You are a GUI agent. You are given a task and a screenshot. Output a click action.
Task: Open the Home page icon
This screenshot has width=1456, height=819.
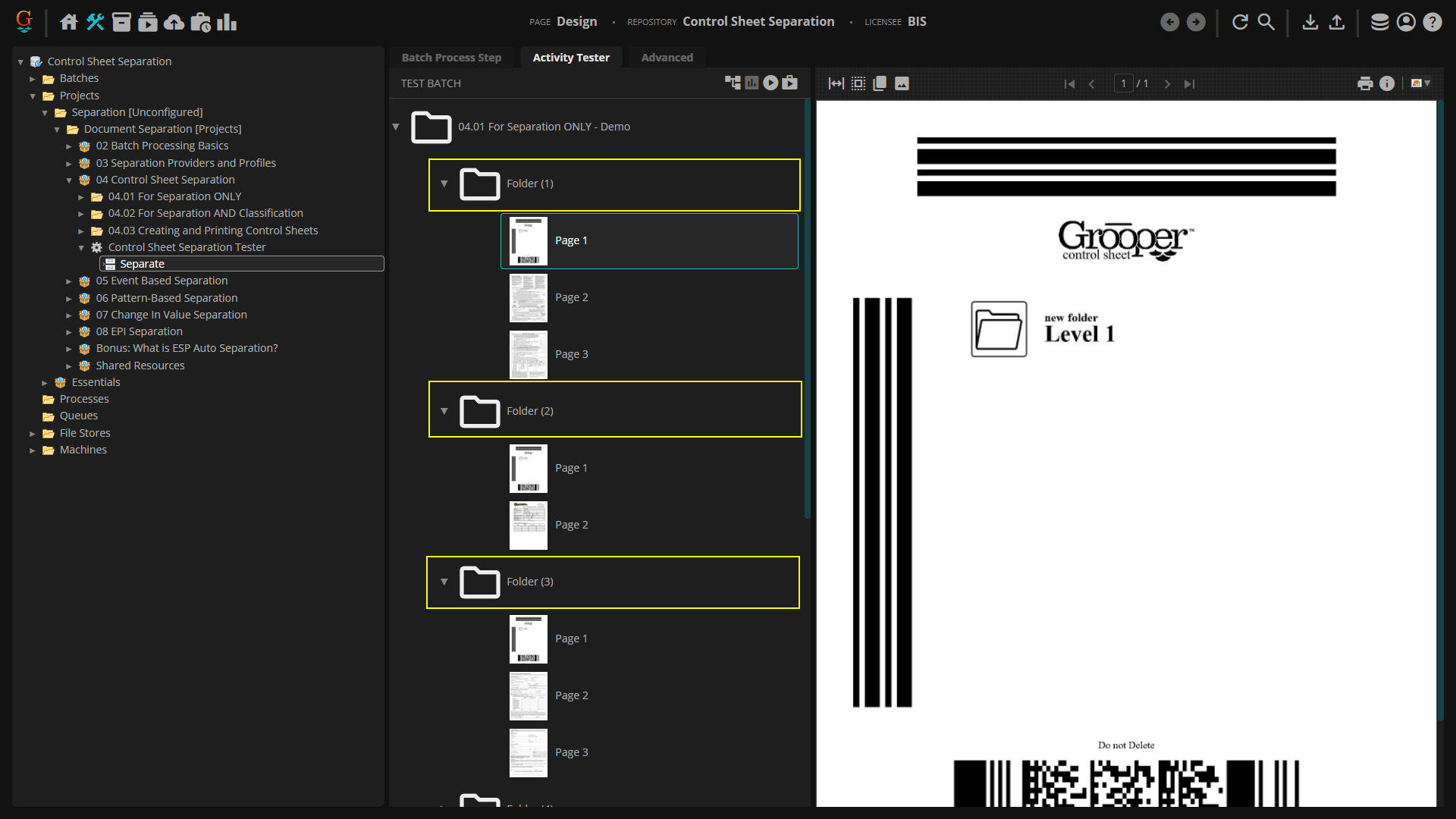click(69, 22)
